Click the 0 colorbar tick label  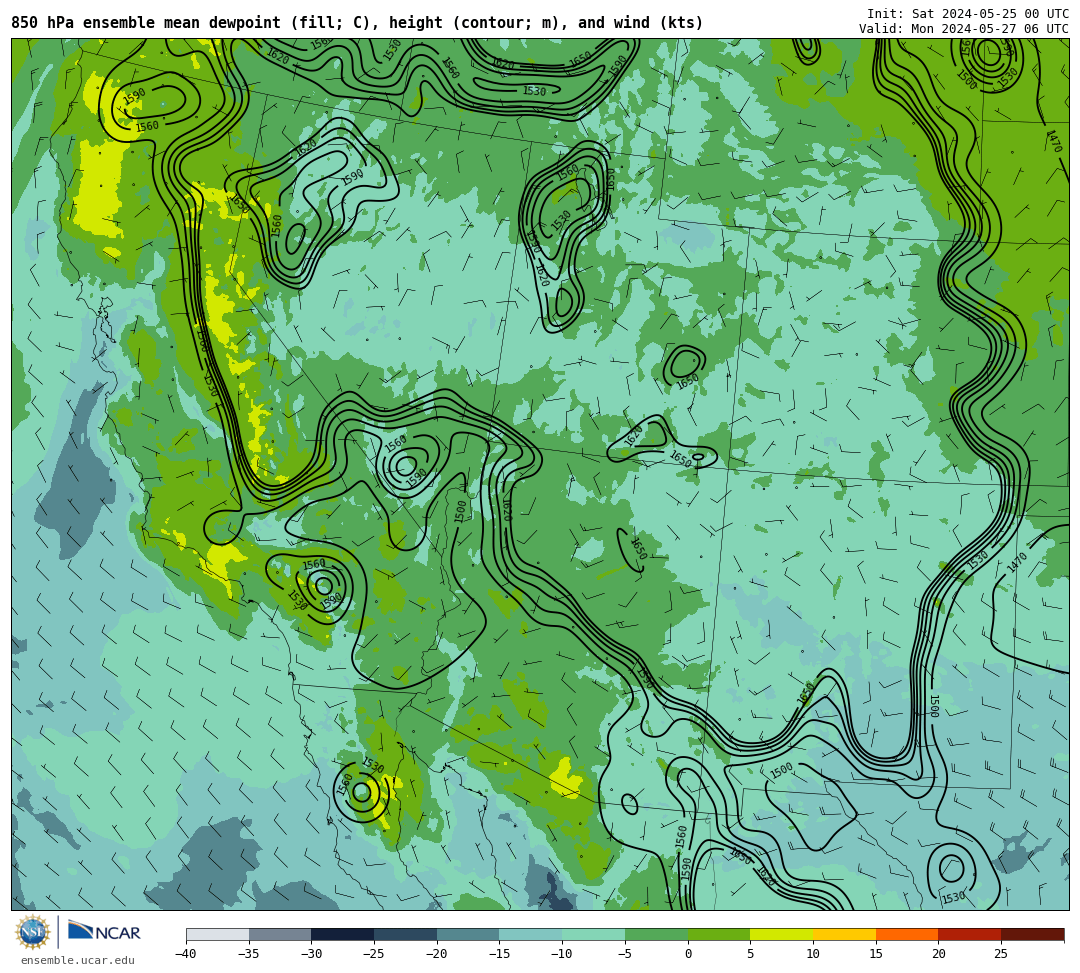688,954
